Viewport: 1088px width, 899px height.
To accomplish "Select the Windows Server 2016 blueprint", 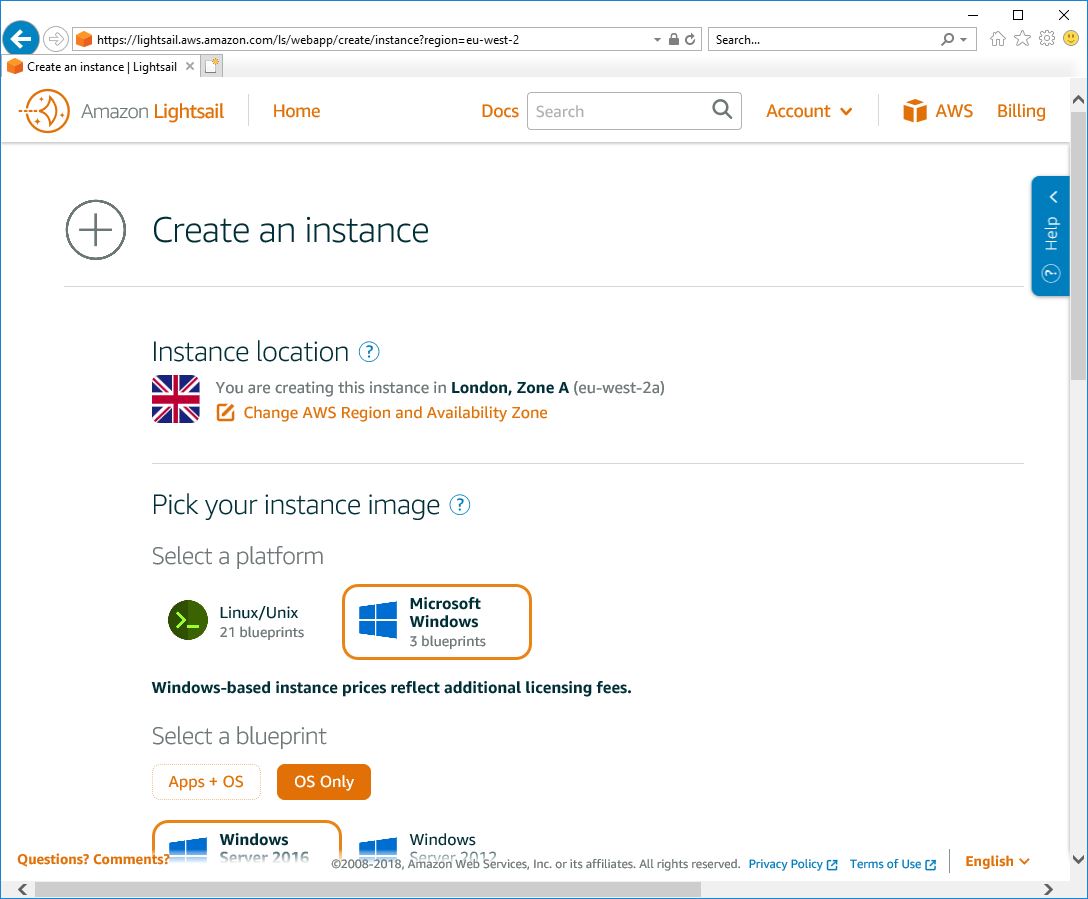I will [x=247, y=841].
